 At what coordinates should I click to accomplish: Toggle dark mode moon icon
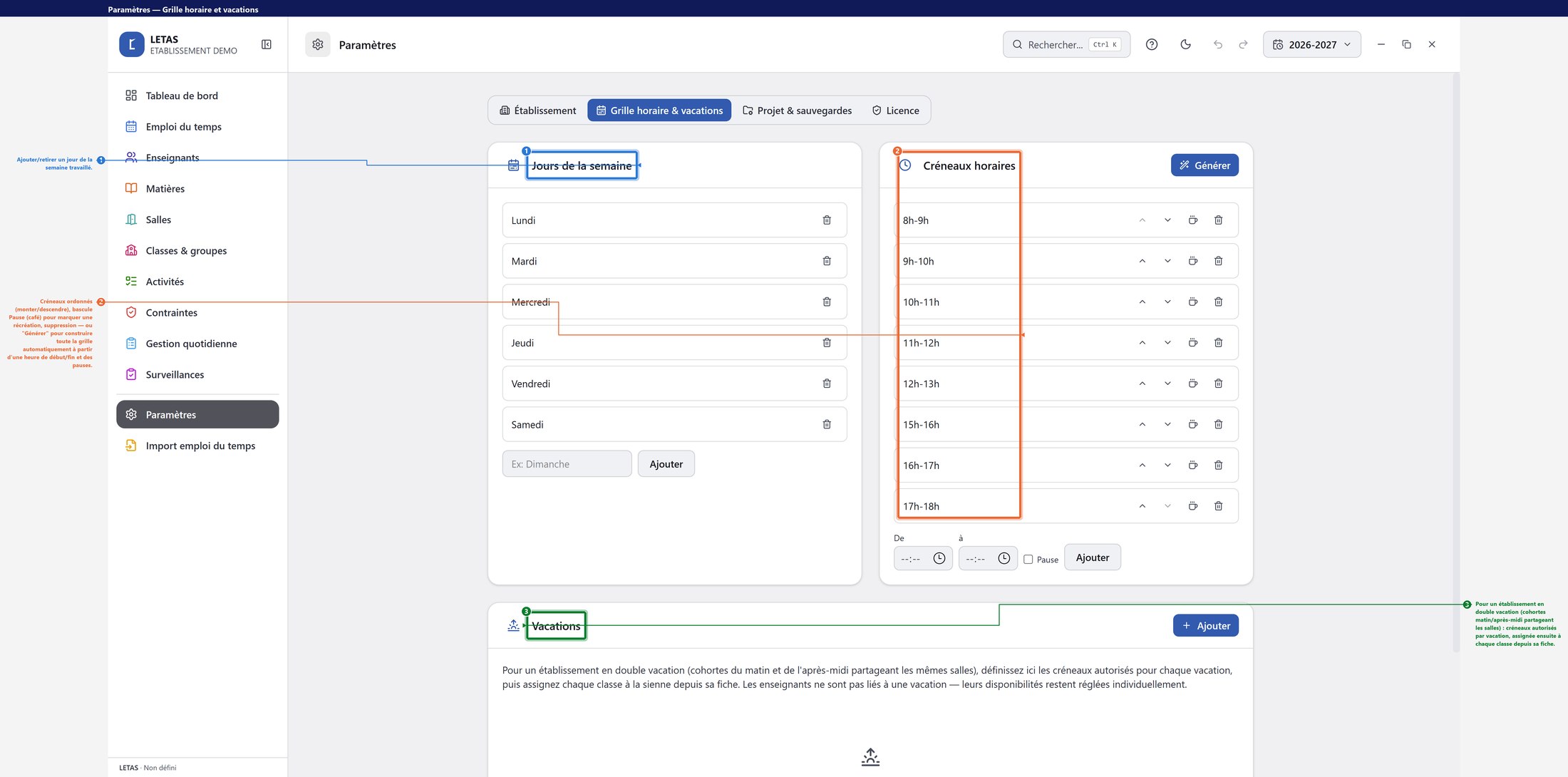(x=1186, y=44)
